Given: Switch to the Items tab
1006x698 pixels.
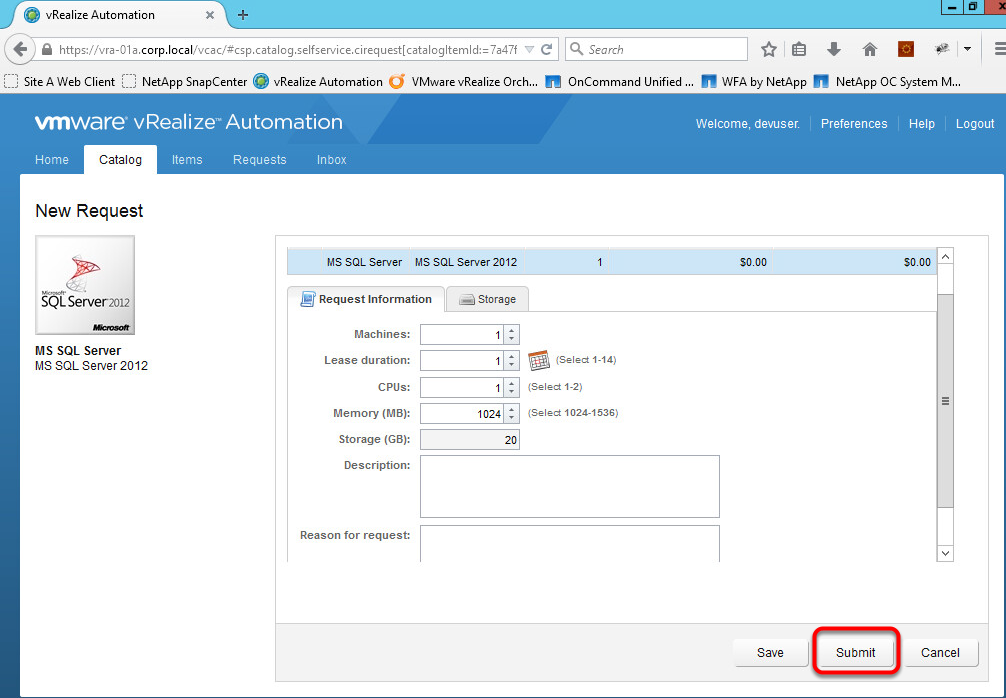Looking at the screenshot, I should point(187,160).
